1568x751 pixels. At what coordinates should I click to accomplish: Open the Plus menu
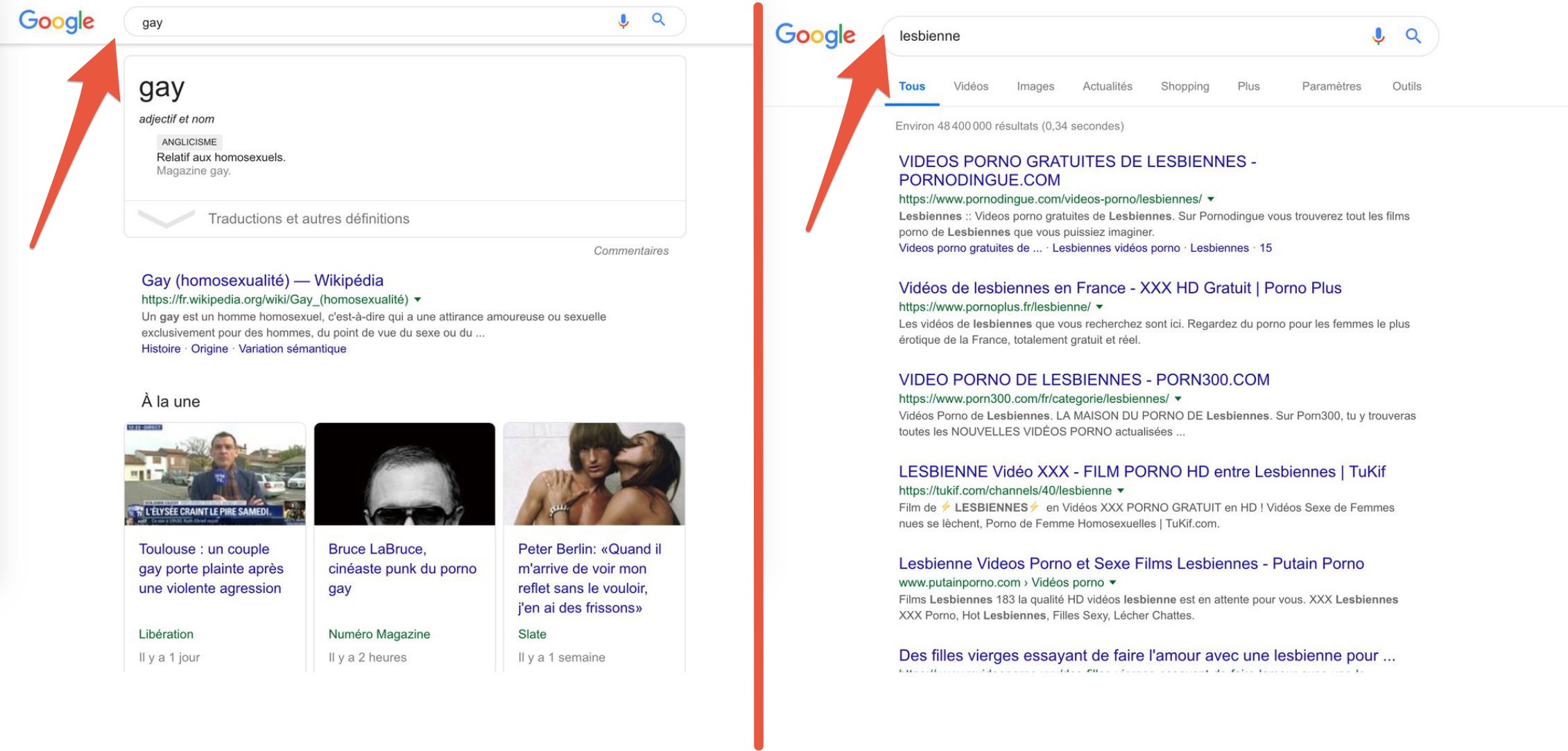click(x=1248, y=86)
